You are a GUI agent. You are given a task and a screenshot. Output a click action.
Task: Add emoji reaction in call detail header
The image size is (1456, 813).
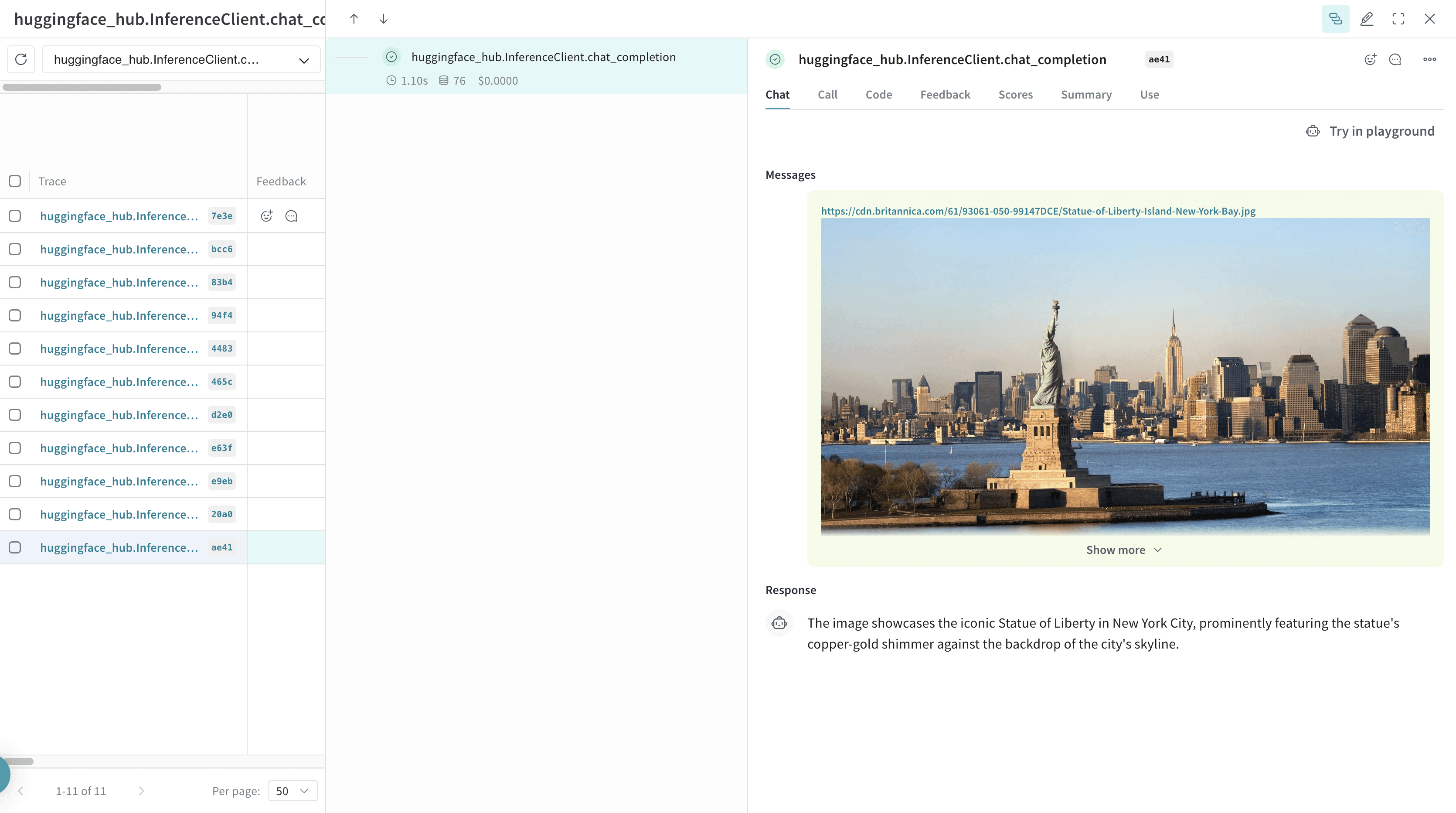[x=1370, y=59]
